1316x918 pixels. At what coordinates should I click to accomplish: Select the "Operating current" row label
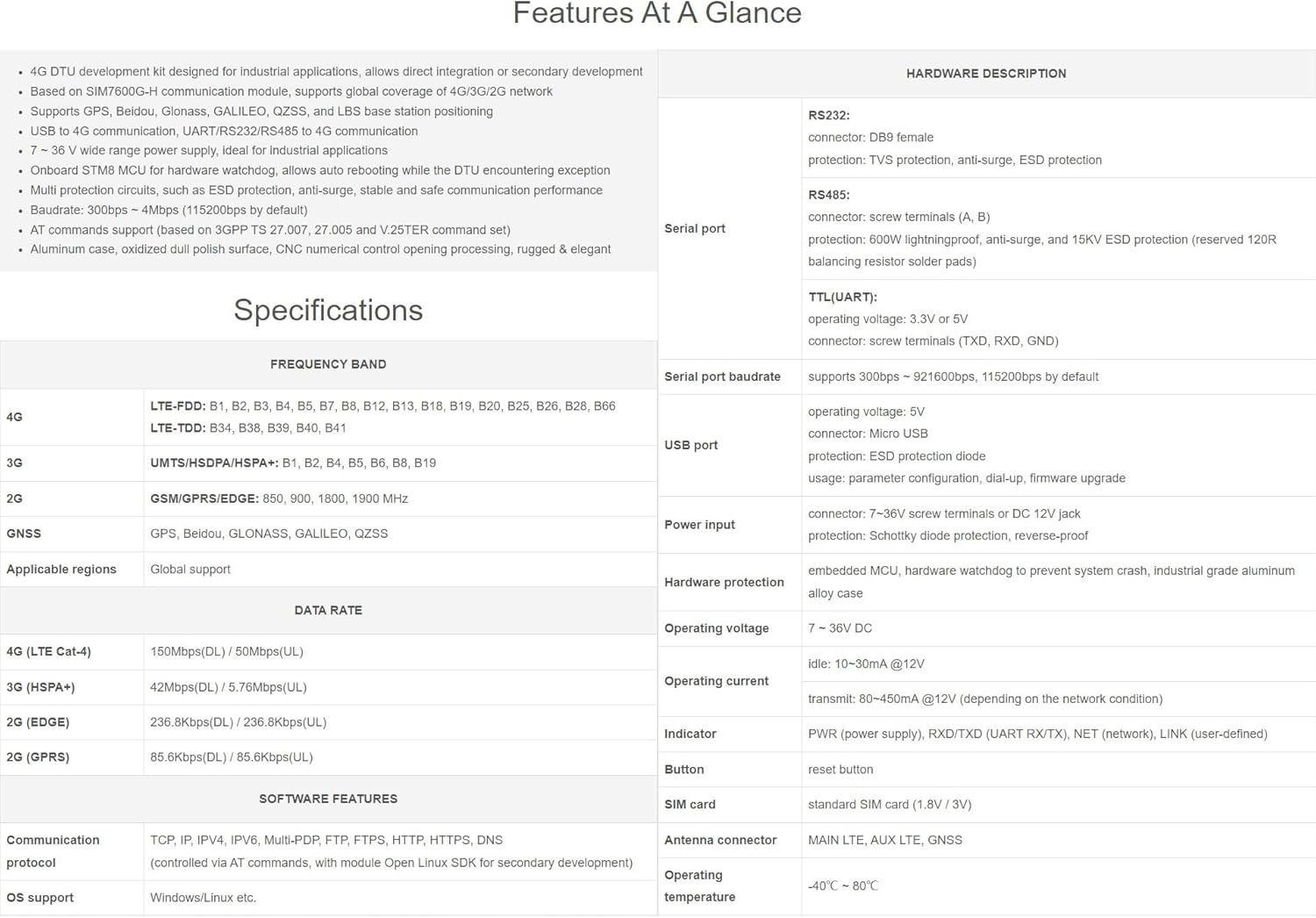point(716,681)
